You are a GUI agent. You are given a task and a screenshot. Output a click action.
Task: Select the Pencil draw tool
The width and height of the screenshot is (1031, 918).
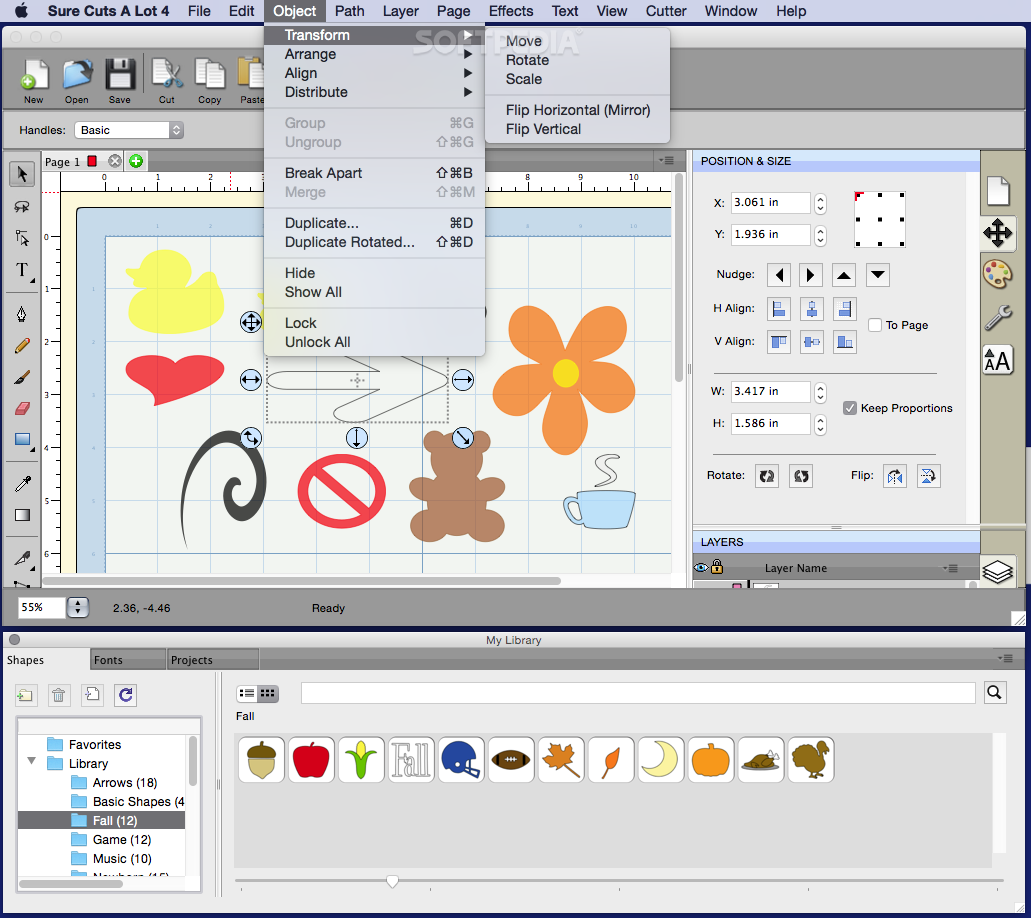(x=22, y=345)
